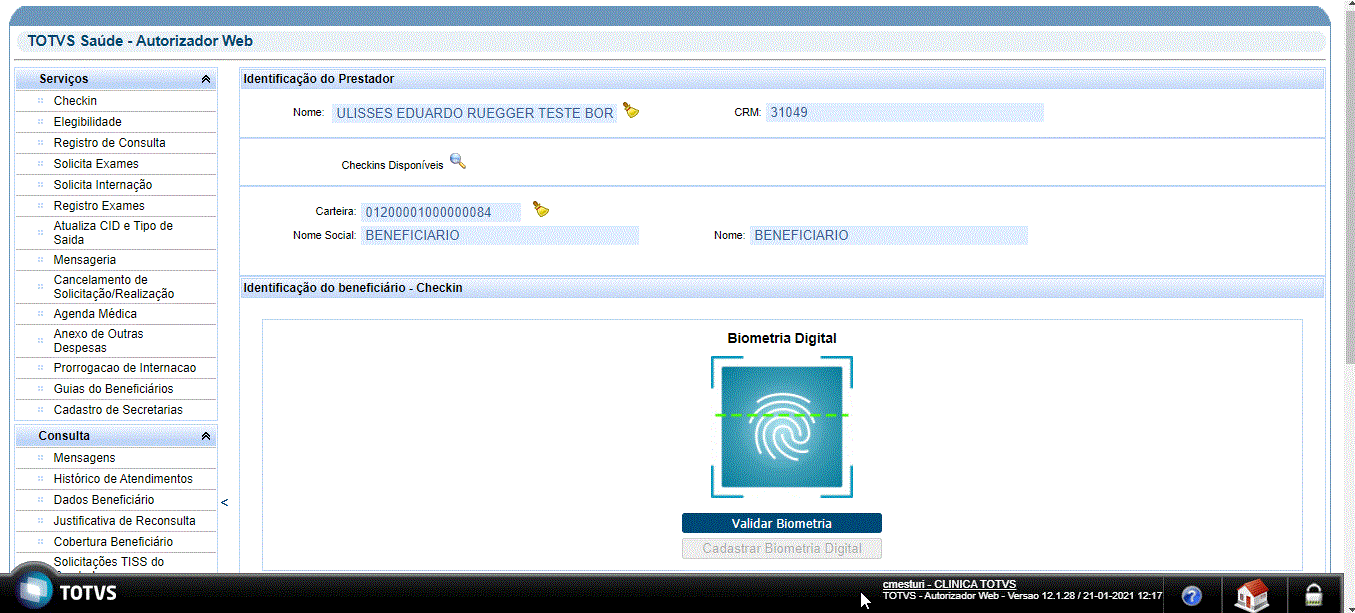1355x613 pixels.
Task: Open Mensageria menu item
Action: click(85, 260)
